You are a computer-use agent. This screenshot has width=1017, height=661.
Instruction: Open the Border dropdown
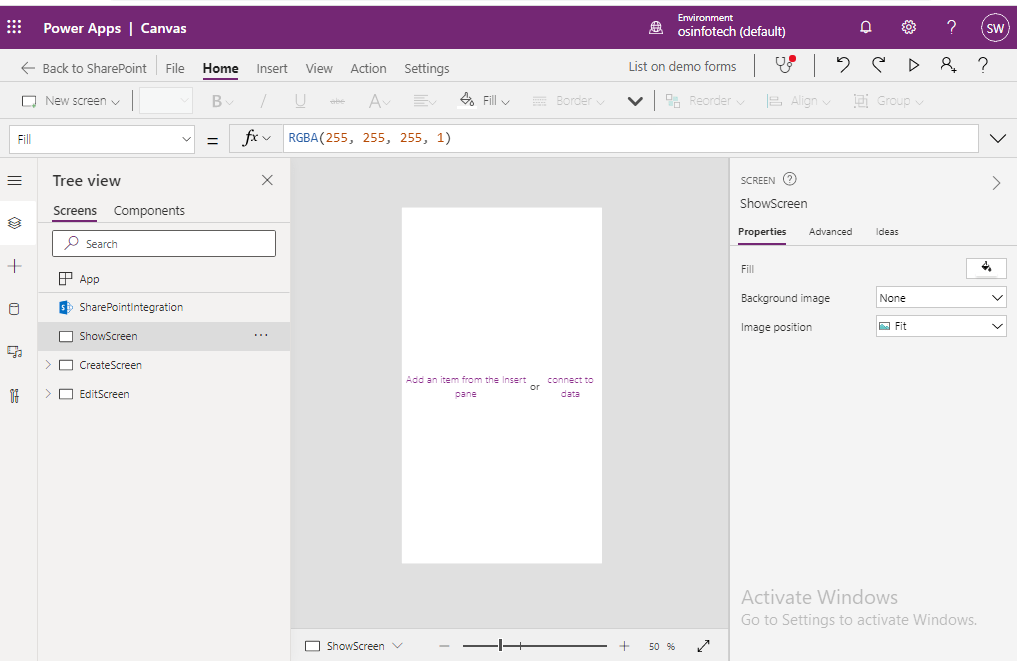[568, 101]
